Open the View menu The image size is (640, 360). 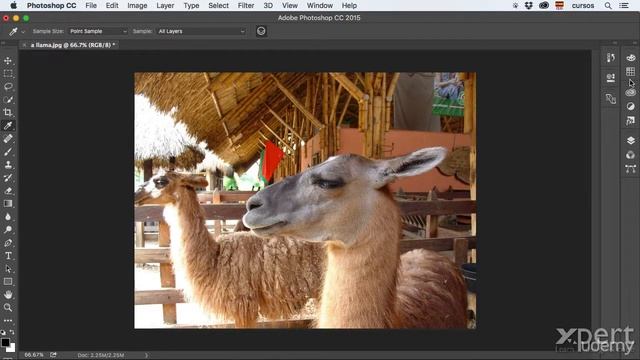point(289,5)
